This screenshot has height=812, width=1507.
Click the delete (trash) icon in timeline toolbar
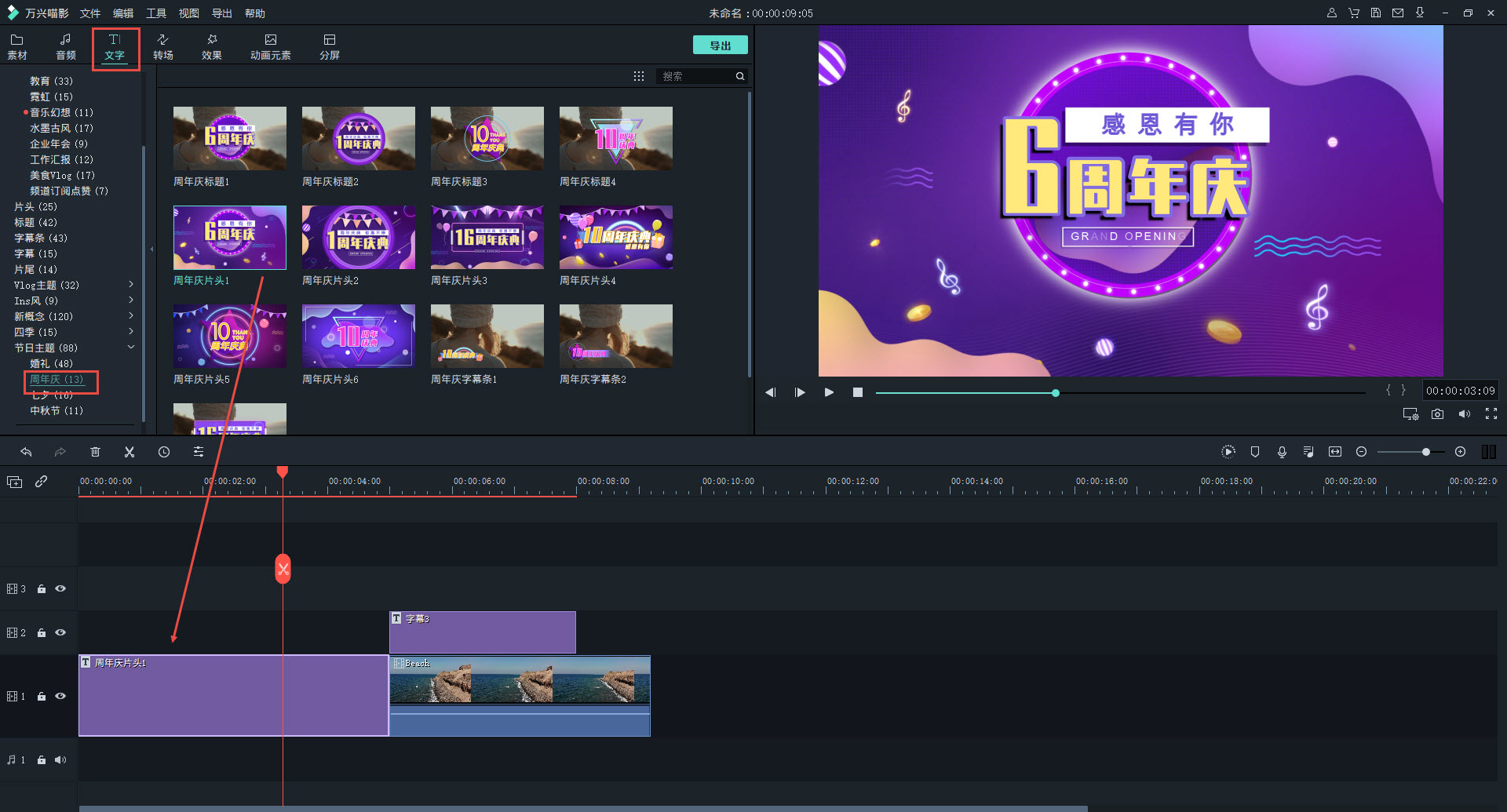tap(95, 452)
